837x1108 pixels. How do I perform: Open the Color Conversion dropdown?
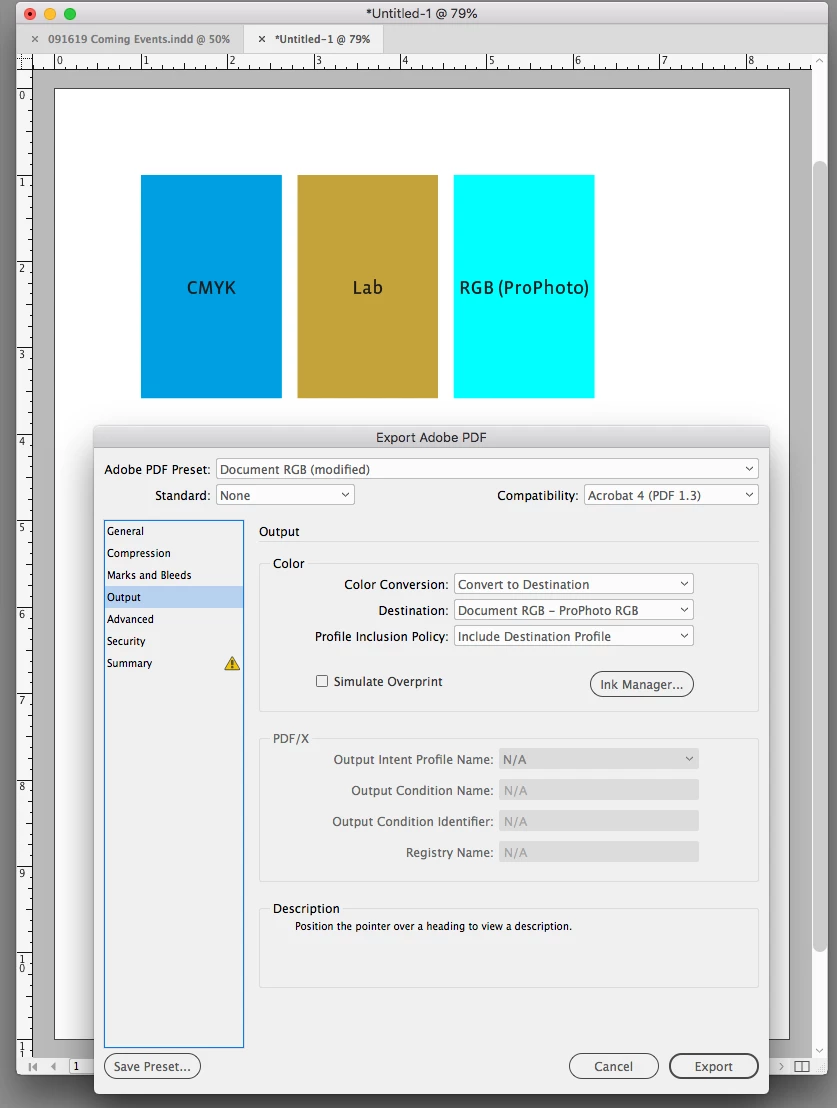[573, 584]
